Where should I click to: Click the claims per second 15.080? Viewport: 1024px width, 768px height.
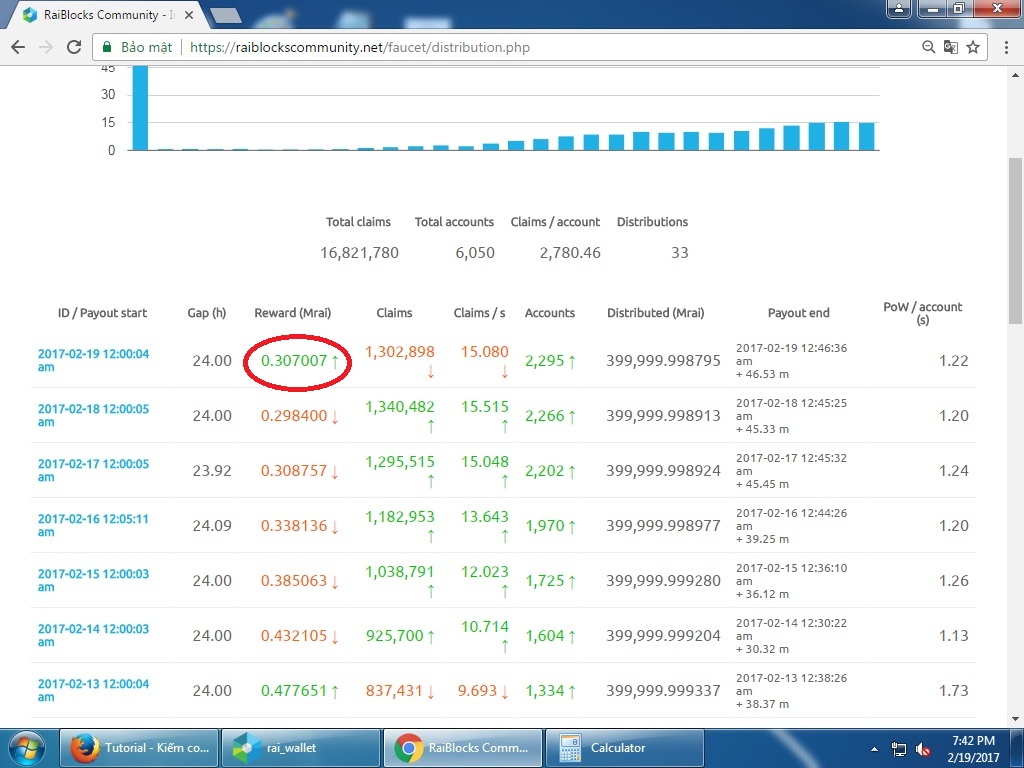click(485, 351)
